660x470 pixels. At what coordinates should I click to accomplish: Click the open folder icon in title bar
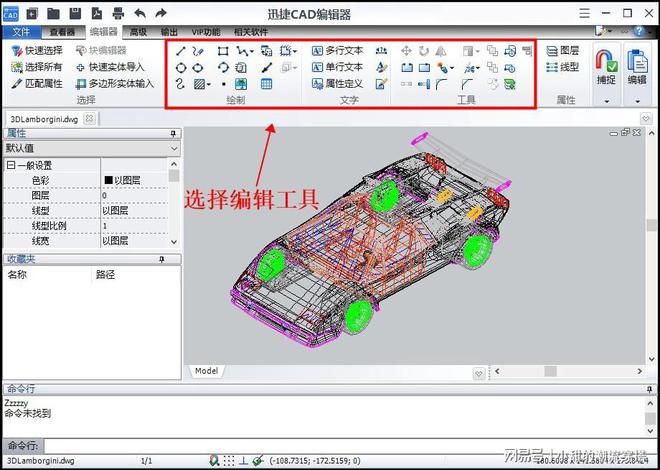click(53, 14)
